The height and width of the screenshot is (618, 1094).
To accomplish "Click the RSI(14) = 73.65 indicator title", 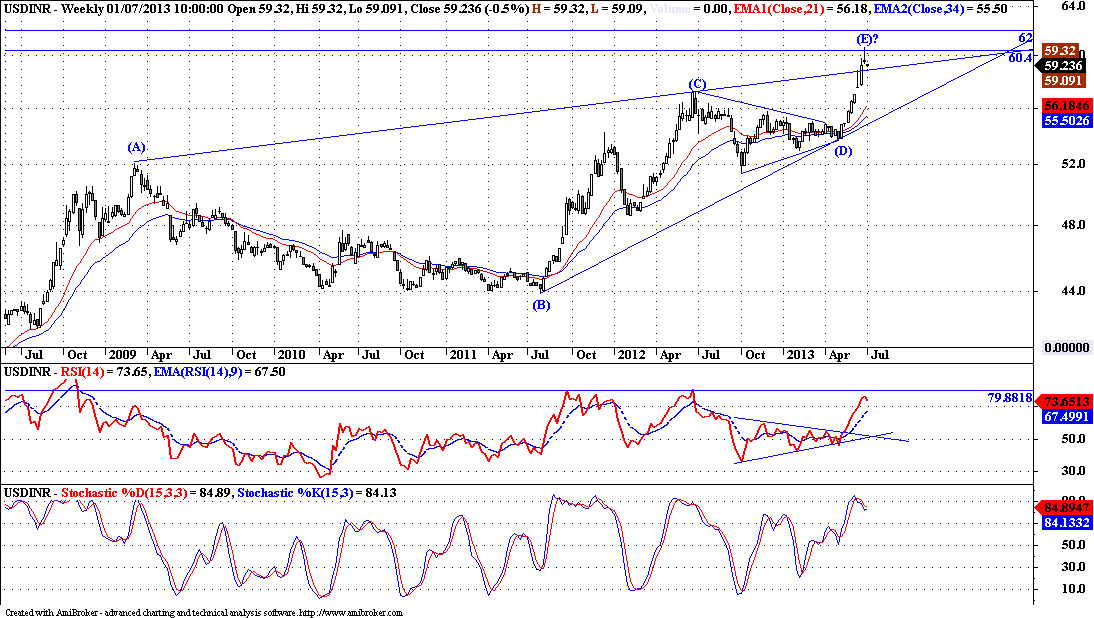I will 105,372.
